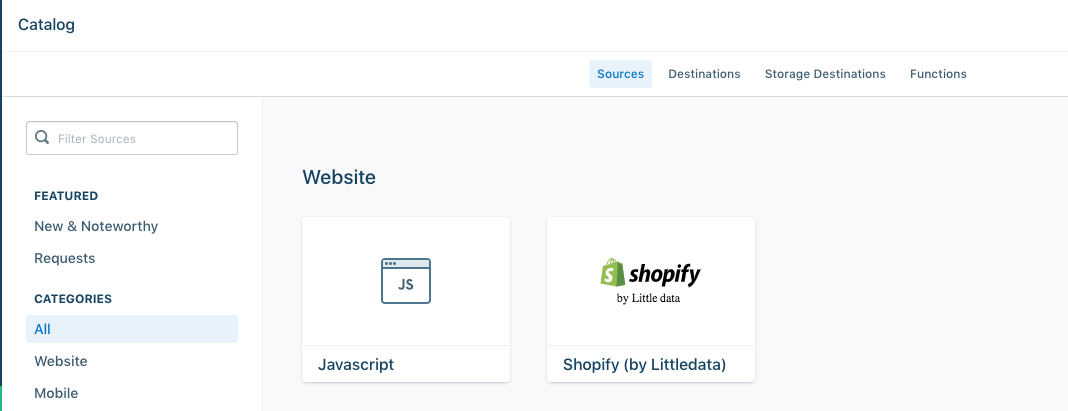Show the Mobile category sources

(x=56, y=393)
